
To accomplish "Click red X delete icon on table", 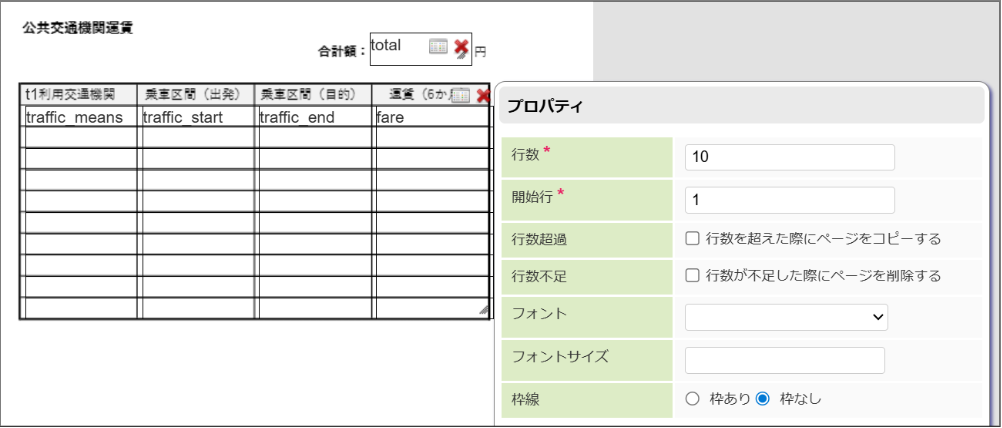I will [483, 95].
